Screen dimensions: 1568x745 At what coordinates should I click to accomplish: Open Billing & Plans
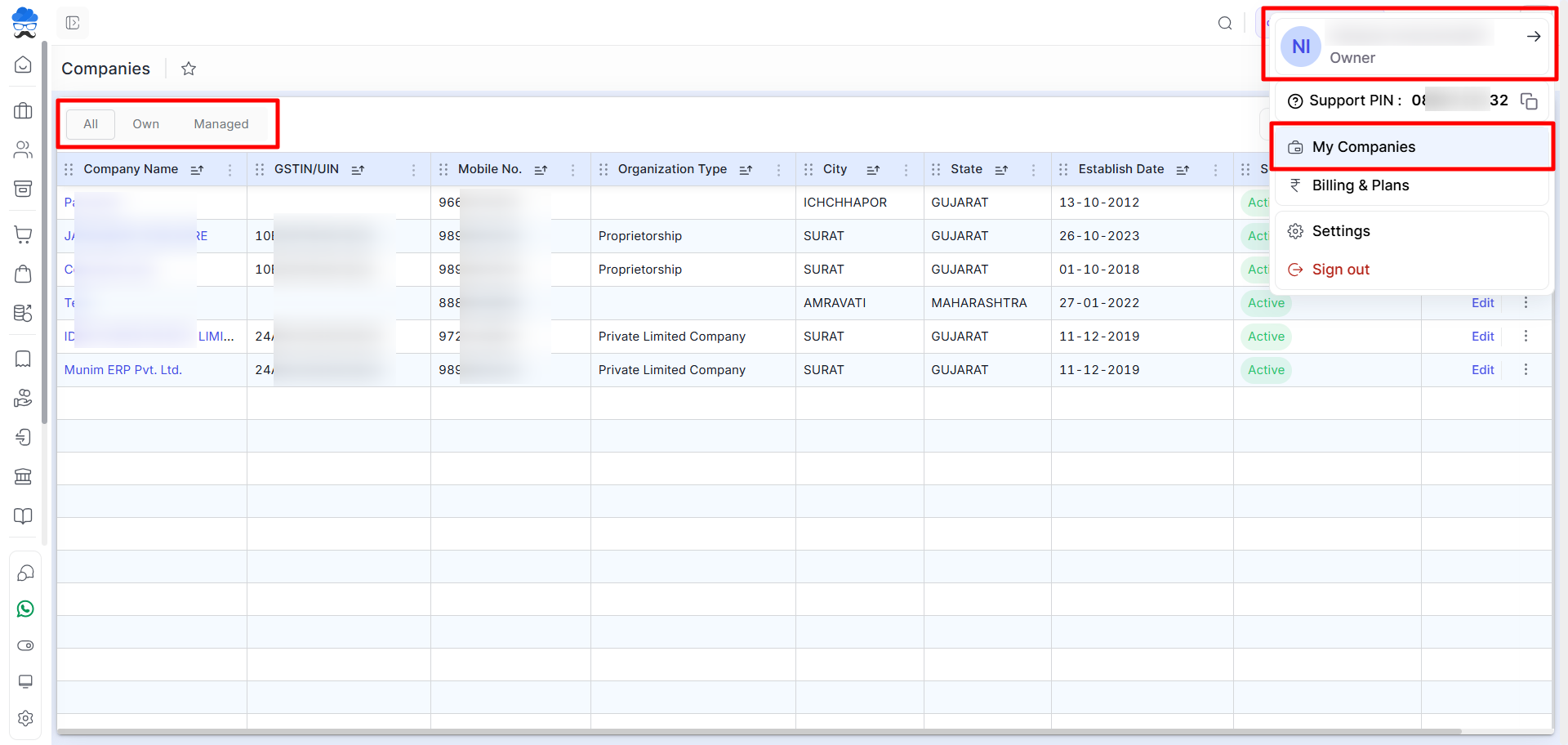1360,185
